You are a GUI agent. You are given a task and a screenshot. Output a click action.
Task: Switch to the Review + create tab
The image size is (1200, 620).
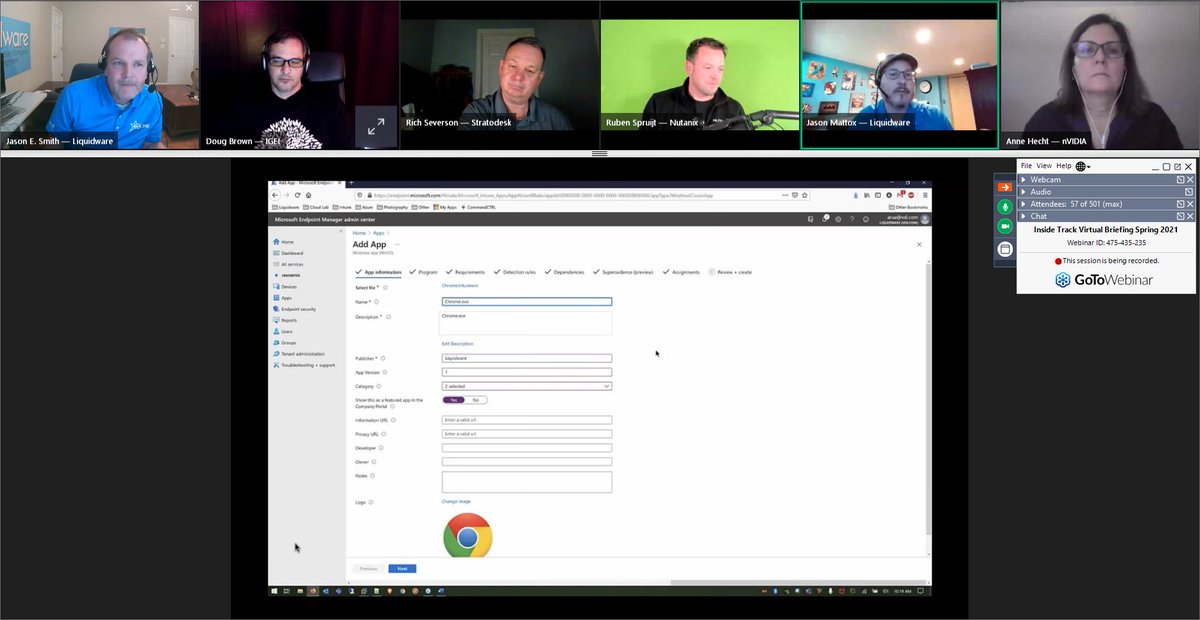pos(730,272)
